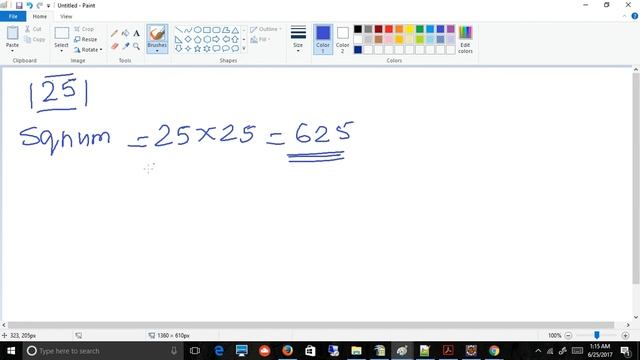
Task: Click the Crop button
Action: (x=84, y=29)
